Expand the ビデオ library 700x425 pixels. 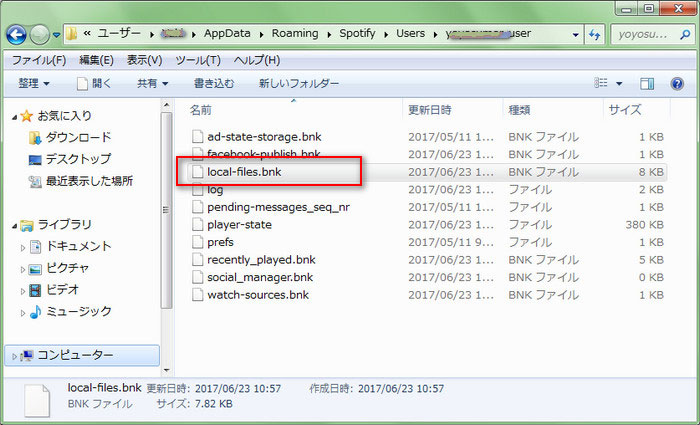(x=23, y=291)
